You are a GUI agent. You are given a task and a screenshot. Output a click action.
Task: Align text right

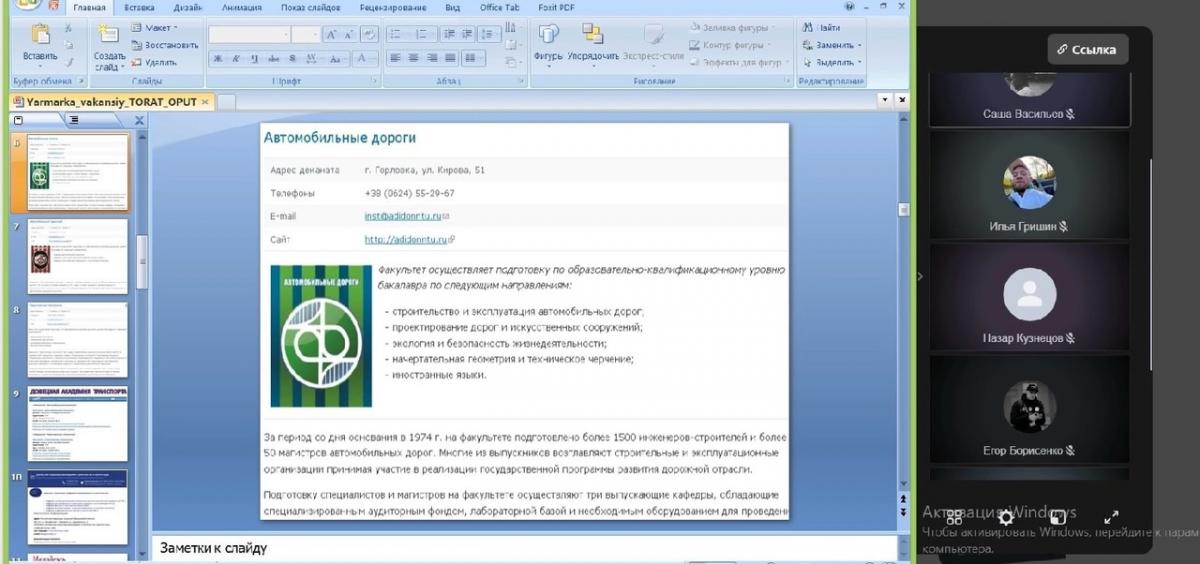click(432, 58)
